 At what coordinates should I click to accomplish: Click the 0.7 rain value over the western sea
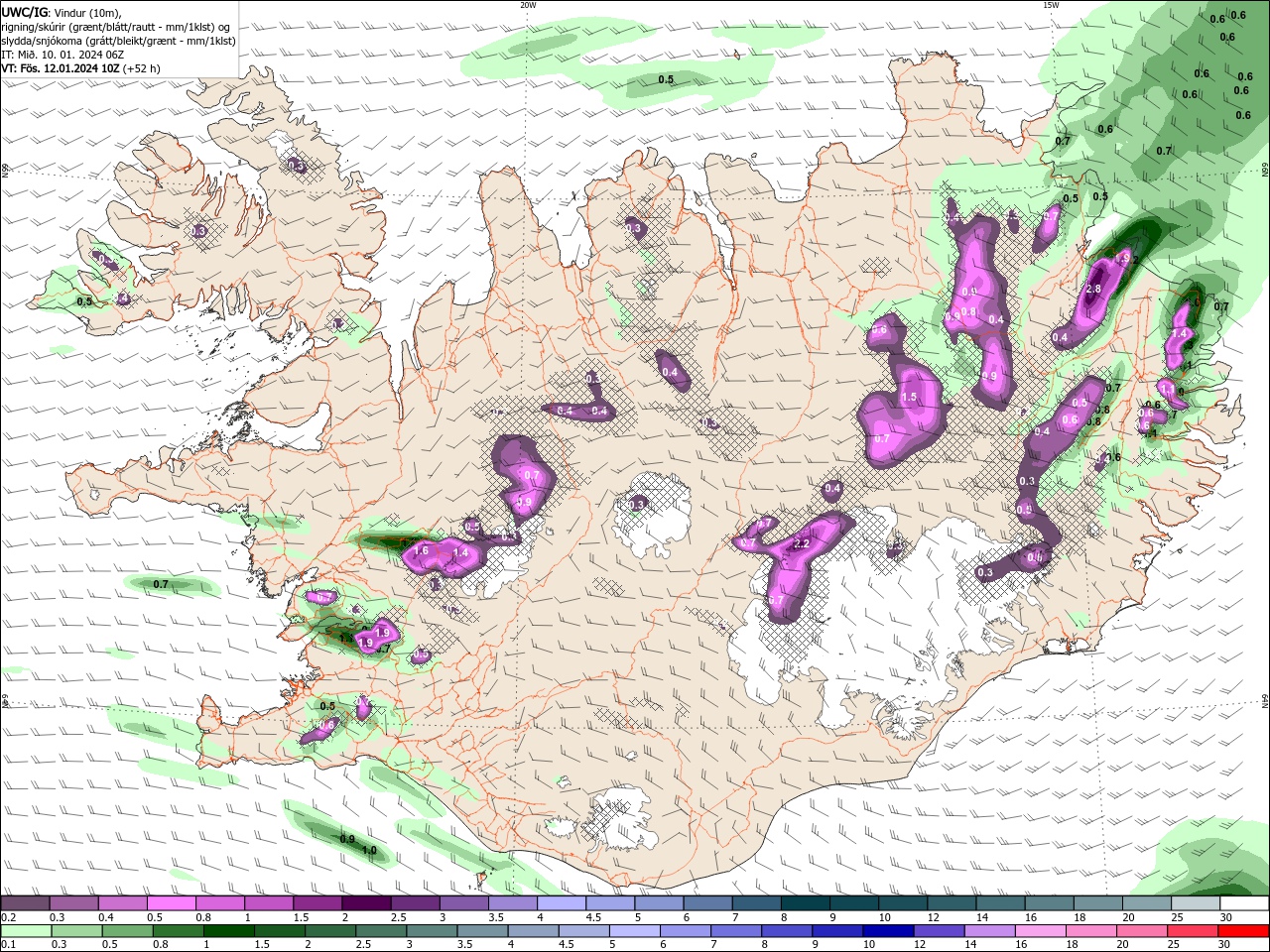(161, 585)
